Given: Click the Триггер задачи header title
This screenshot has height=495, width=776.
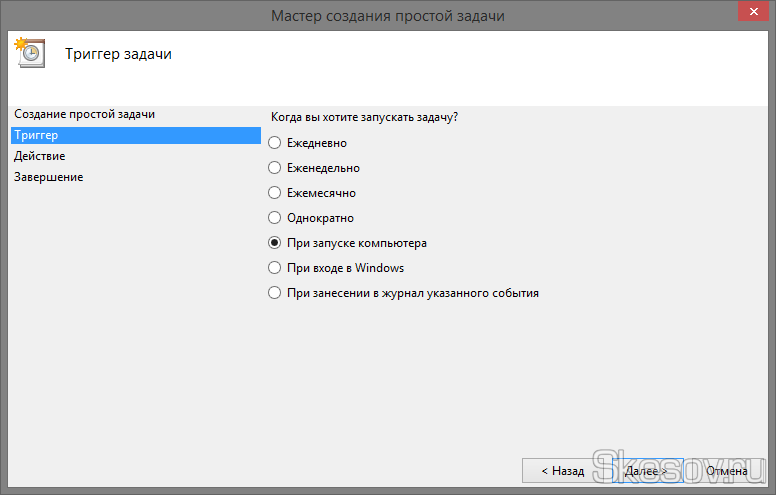Looking at the screenshot, I should [118, 54].
